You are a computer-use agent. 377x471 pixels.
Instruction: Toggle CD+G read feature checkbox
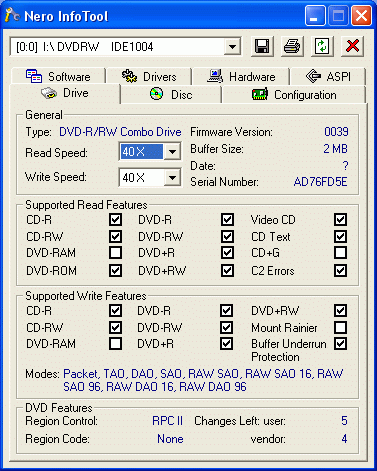pyautogui.click(x=340, y=253)
